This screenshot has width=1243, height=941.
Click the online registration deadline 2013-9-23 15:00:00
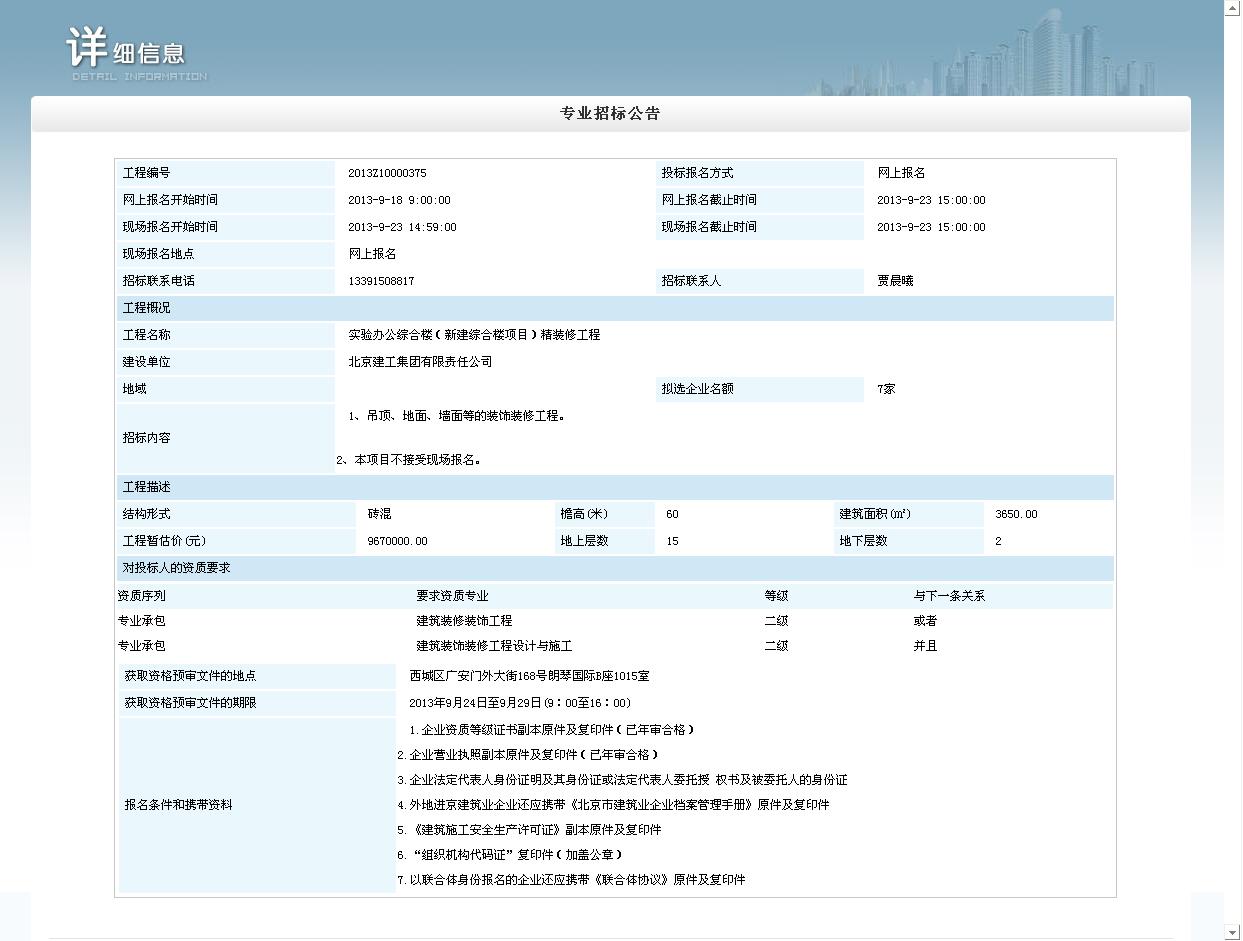(931, 200)
